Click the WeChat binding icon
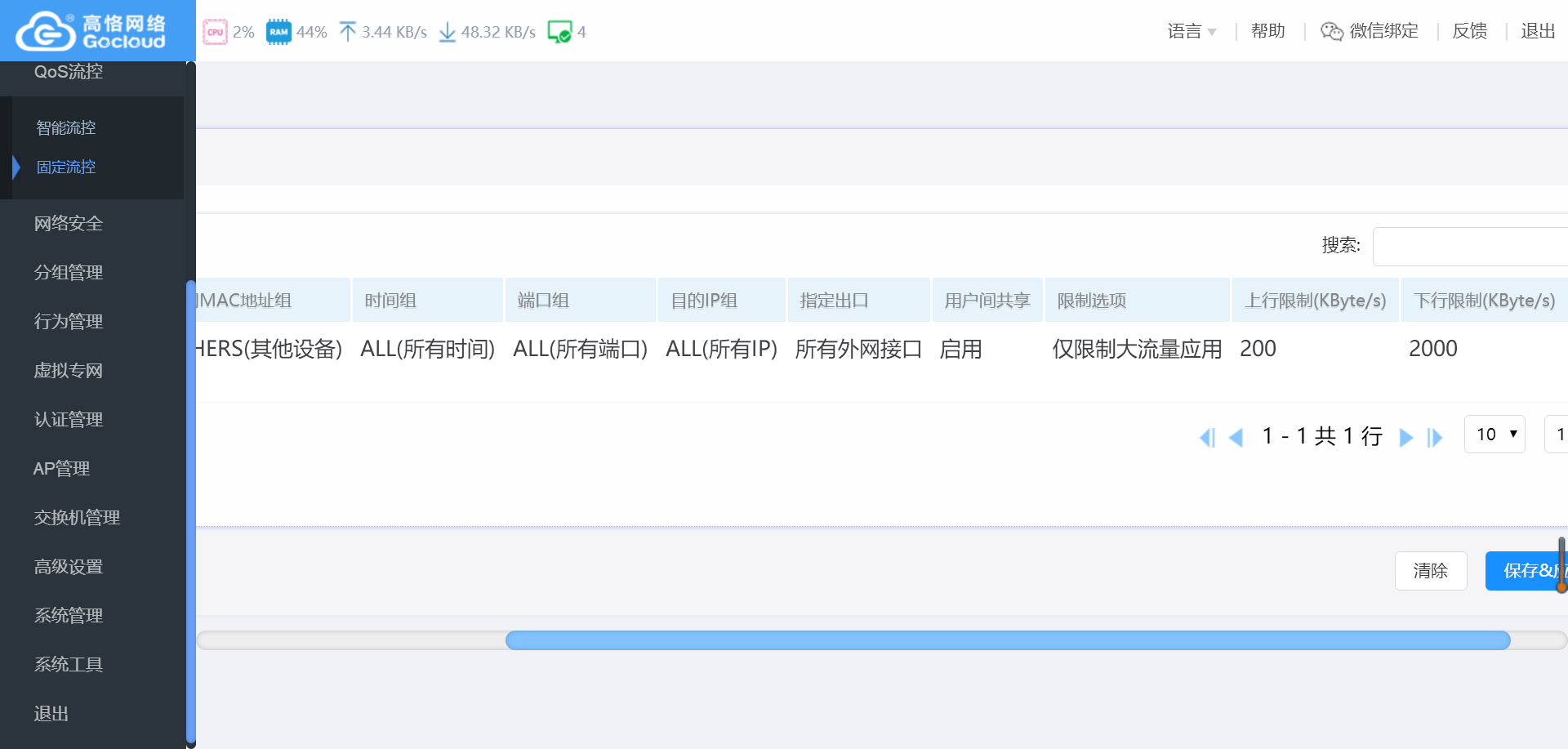Viewport: 1568px width, 749px height. click(x=1332, y=31)
